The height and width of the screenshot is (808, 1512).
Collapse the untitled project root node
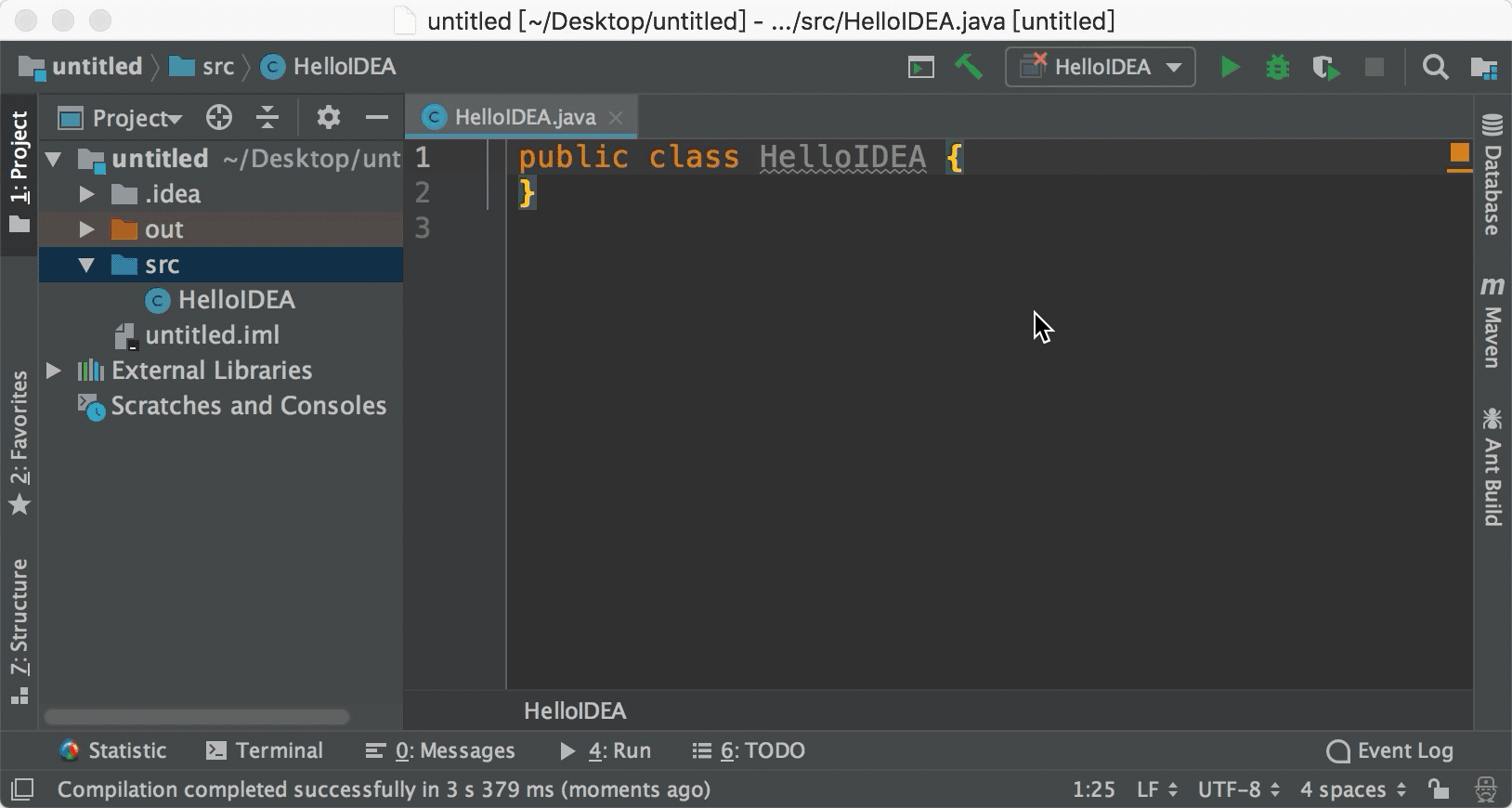pos(54,159)
